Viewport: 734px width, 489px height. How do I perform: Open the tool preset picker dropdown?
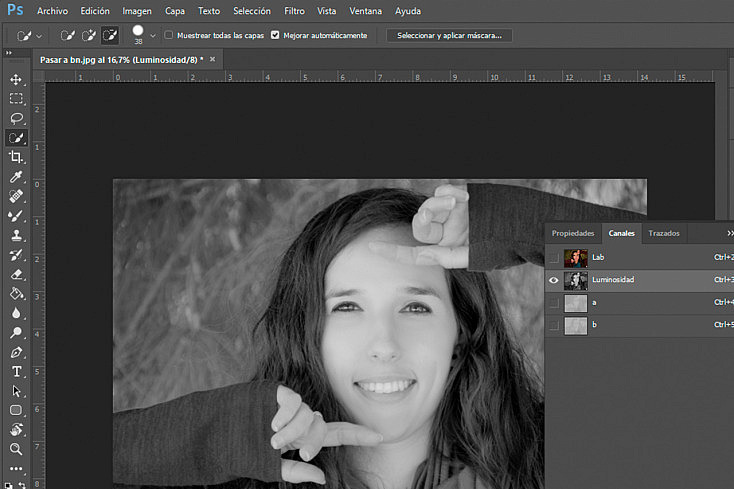39,36
